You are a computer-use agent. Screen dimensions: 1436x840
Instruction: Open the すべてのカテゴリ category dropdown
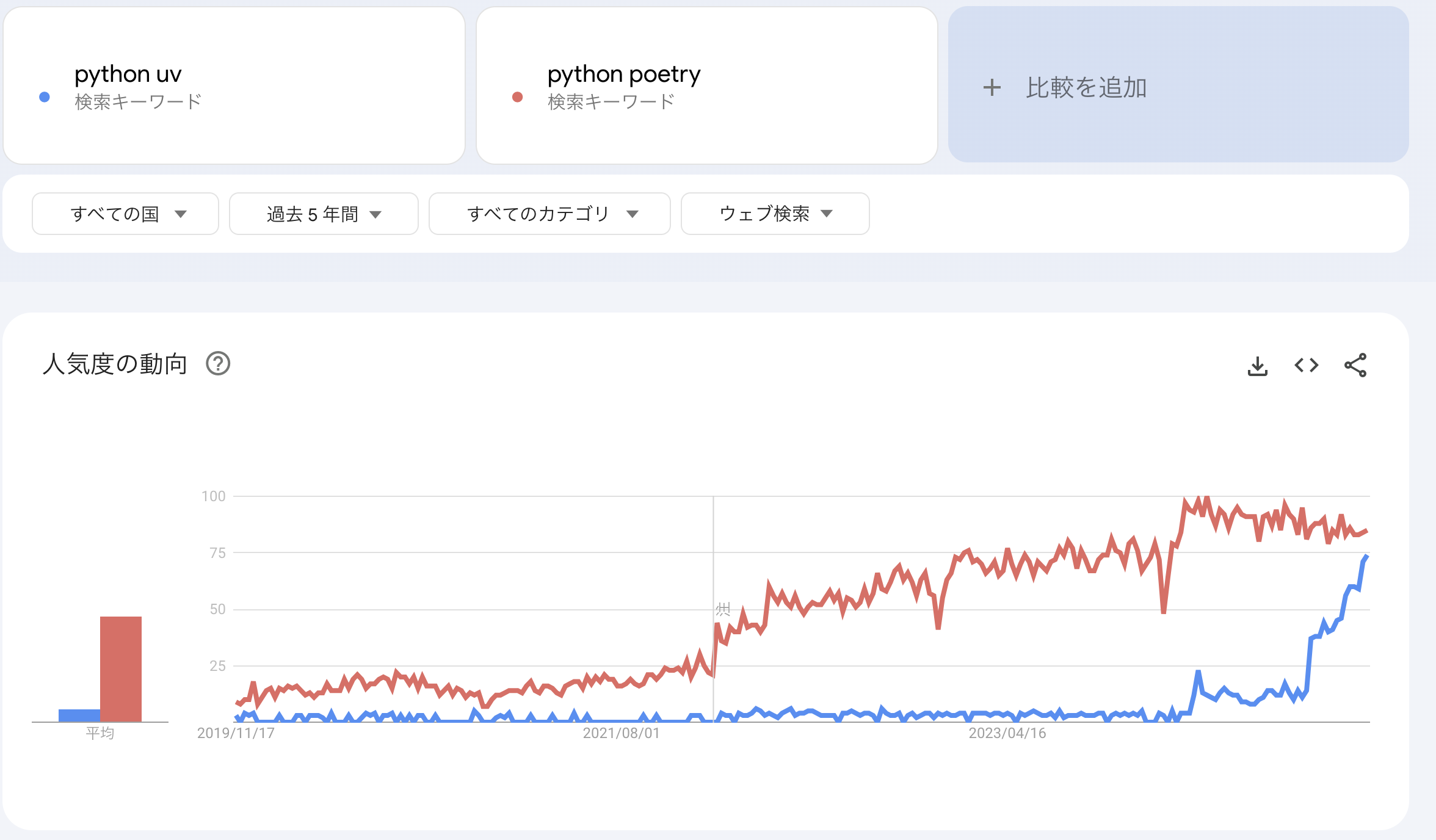tap(549, 214)
